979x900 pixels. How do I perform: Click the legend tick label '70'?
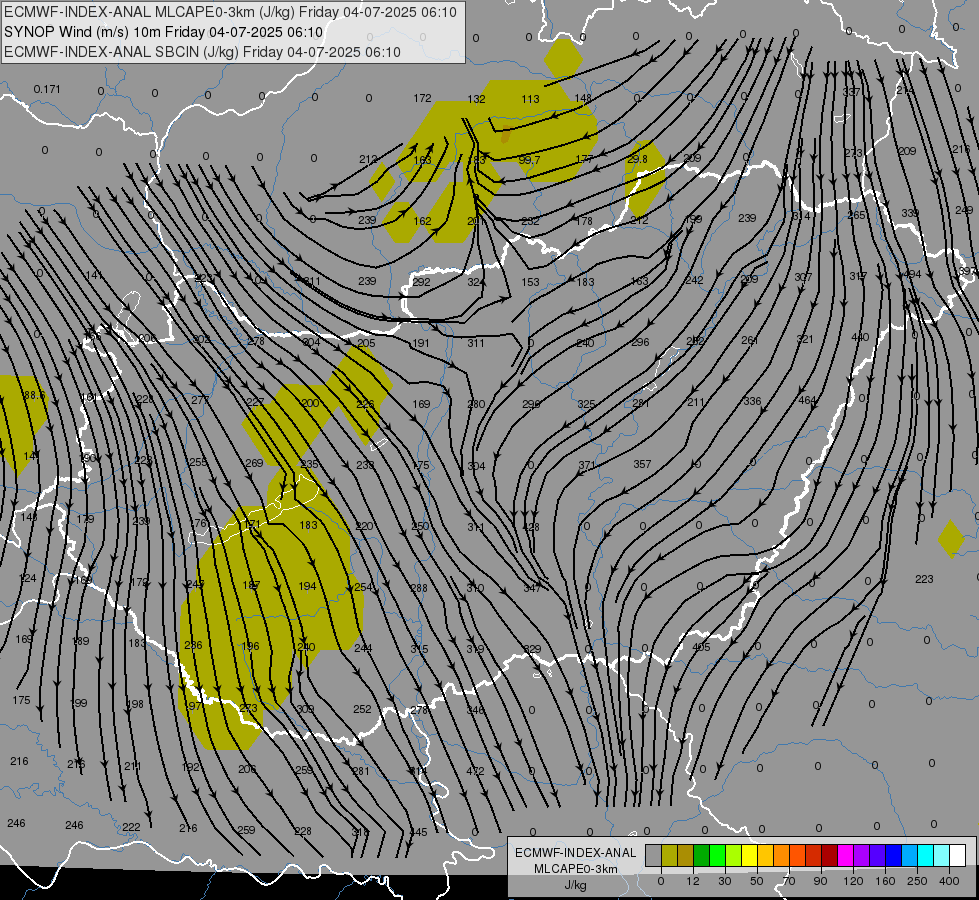(x=789, y=881)
